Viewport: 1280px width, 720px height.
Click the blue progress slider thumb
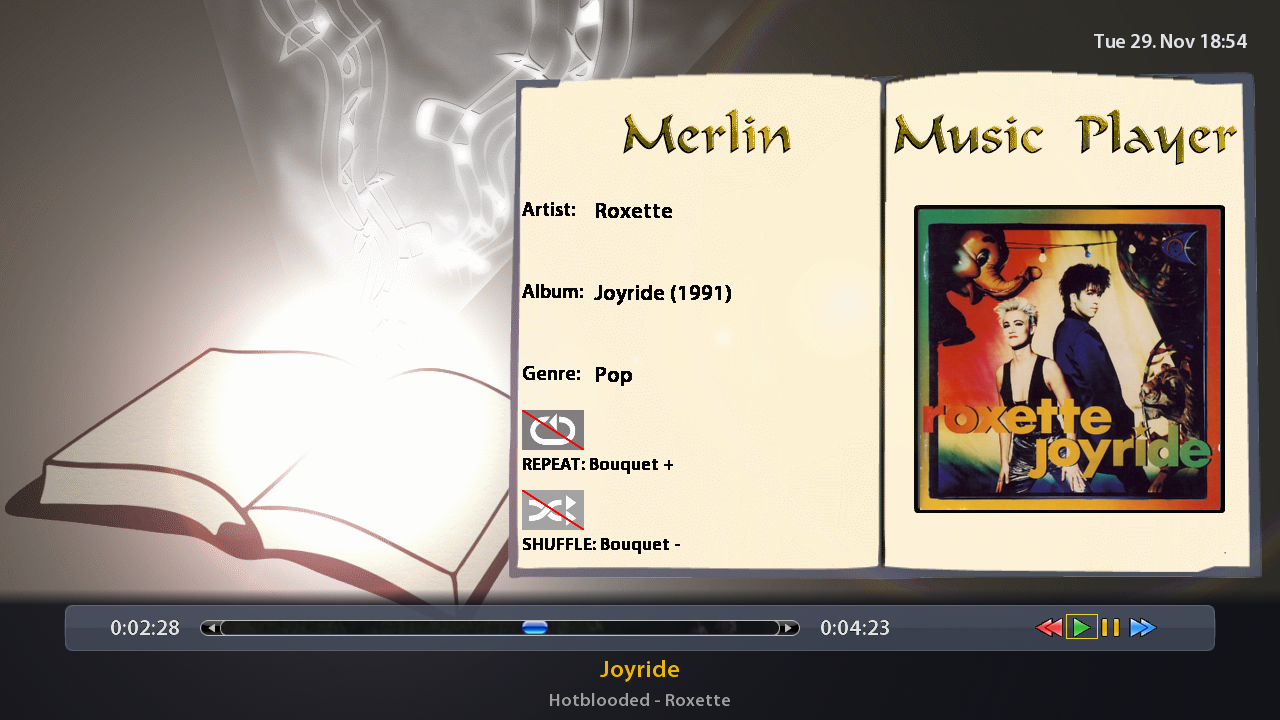click(535, 628)
